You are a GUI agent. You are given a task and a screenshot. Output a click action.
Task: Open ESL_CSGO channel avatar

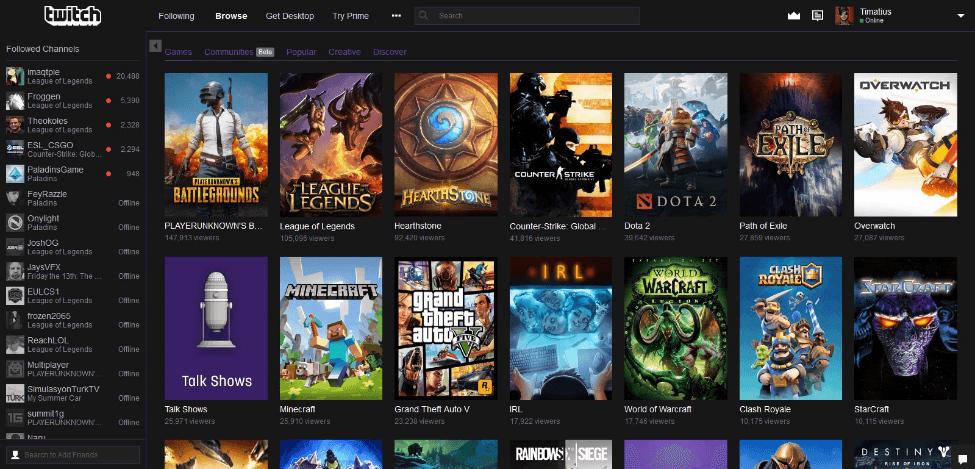(x=15, y=149)
